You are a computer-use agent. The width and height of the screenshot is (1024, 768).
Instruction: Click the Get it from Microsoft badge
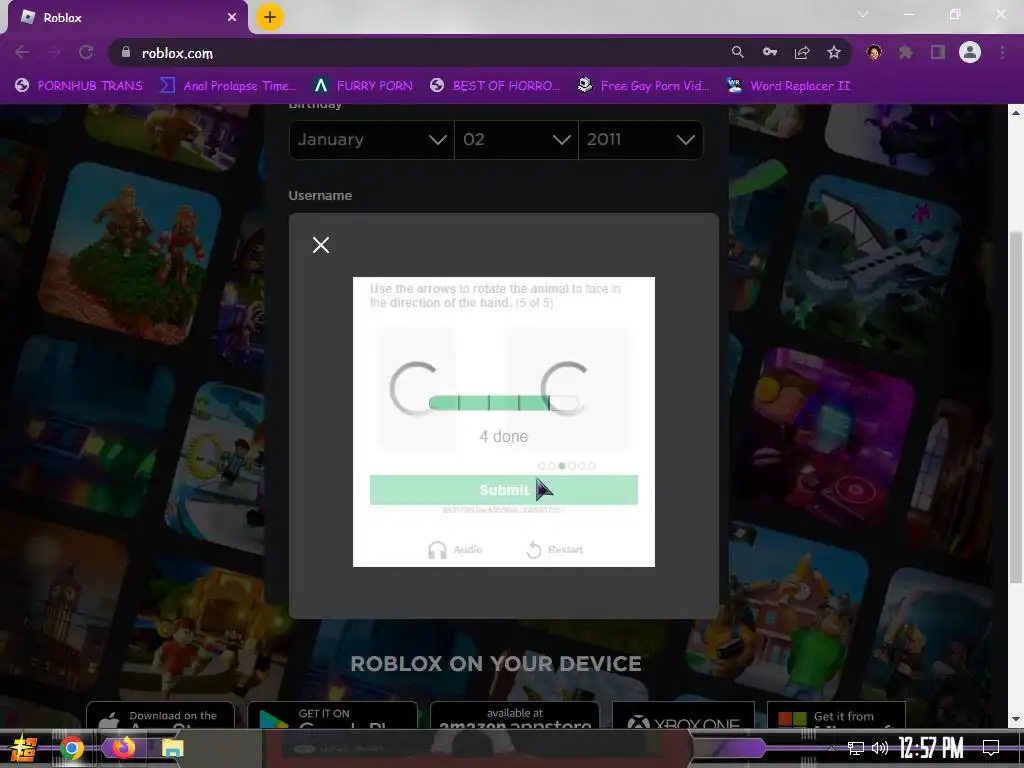coord(837,715)
